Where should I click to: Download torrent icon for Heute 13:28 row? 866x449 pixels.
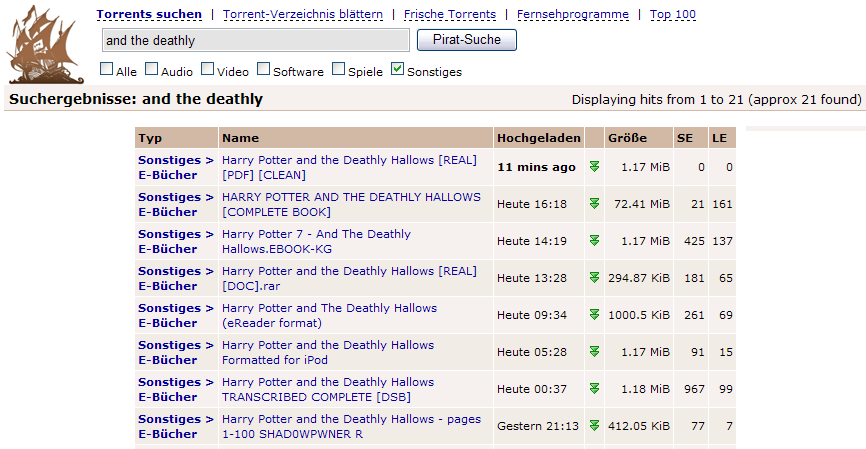[x=594, y=278]
